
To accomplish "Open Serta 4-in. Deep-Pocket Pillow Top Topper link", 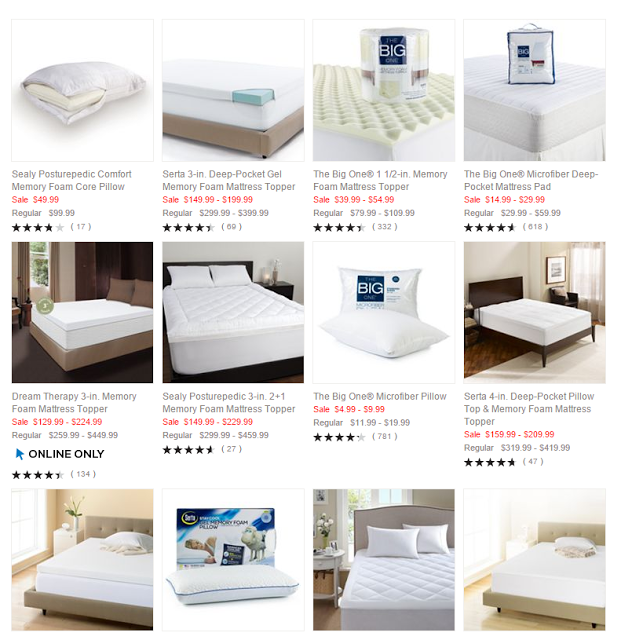I will (529, 409).
